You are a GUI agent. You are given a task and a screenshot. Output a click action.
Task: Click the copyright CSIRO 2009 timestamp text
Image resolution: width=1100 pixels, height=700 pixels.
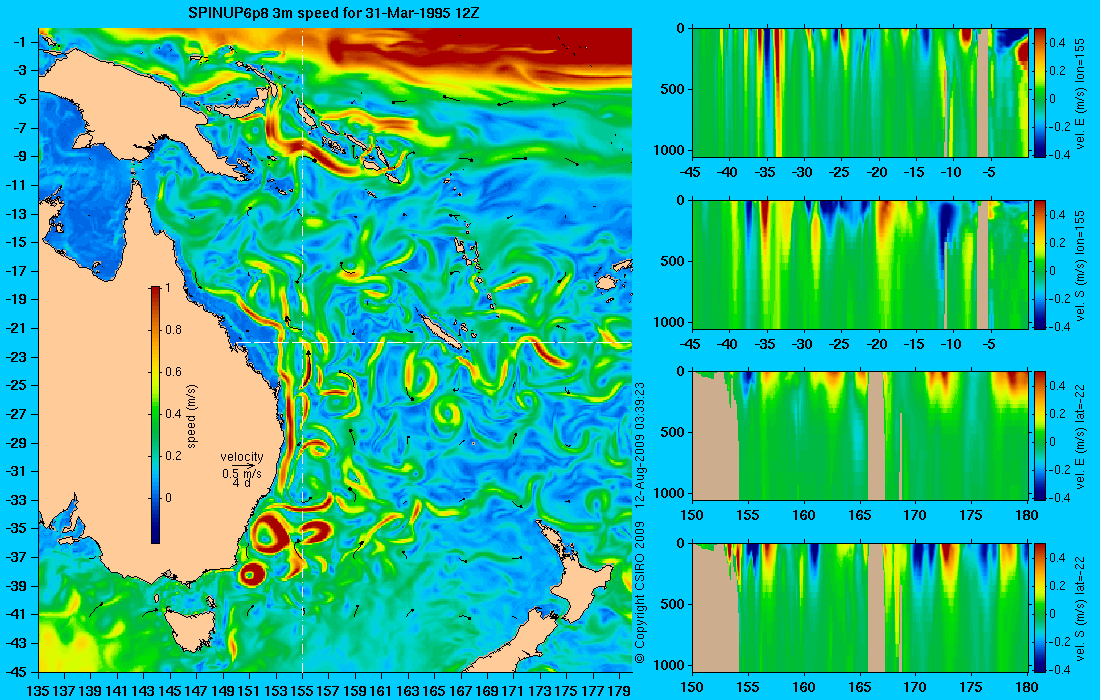(x=639, y=523)
